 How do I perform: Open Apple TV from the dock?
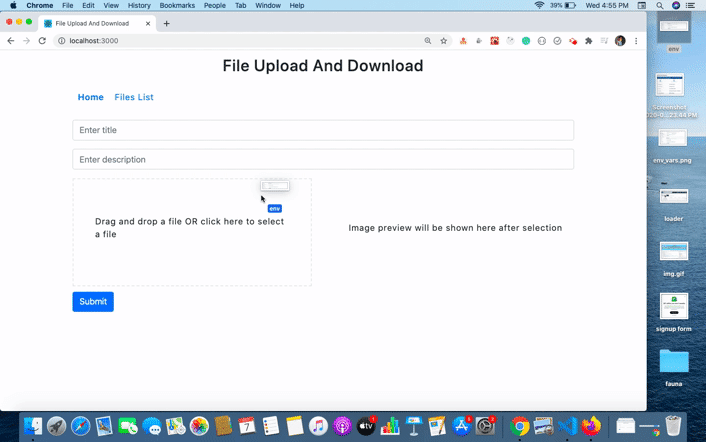click(x=366, y=426)
